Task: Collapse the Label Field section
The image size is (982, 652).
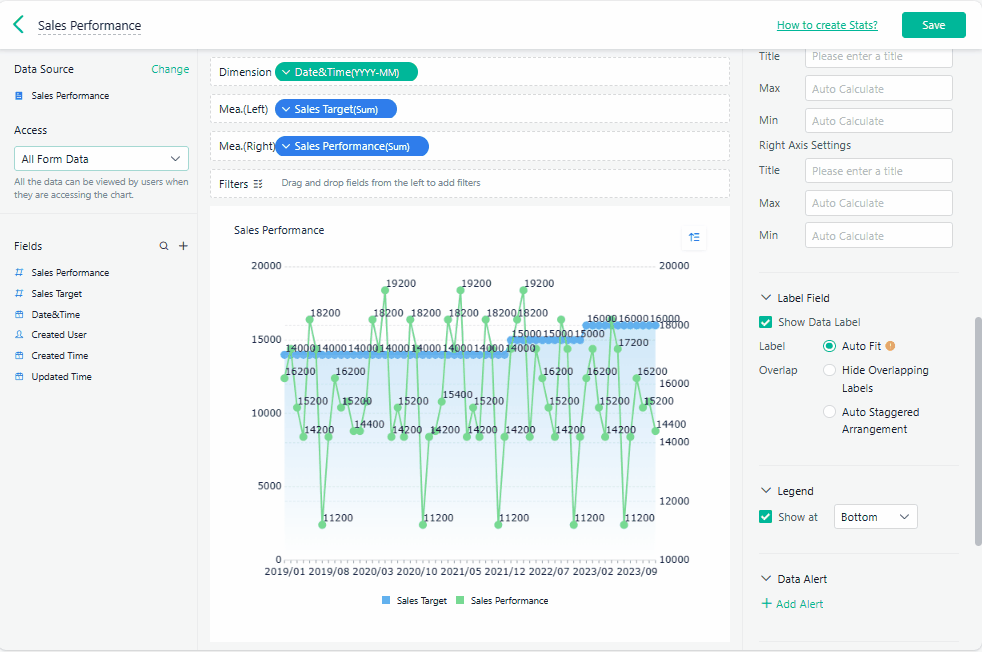Action: pyautogui.click(x=767, y=298)
